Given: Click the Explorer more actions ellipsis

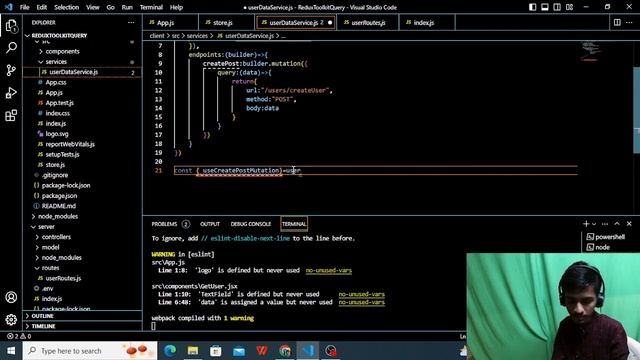Looking at the screenshot, I should click(131, 22).
